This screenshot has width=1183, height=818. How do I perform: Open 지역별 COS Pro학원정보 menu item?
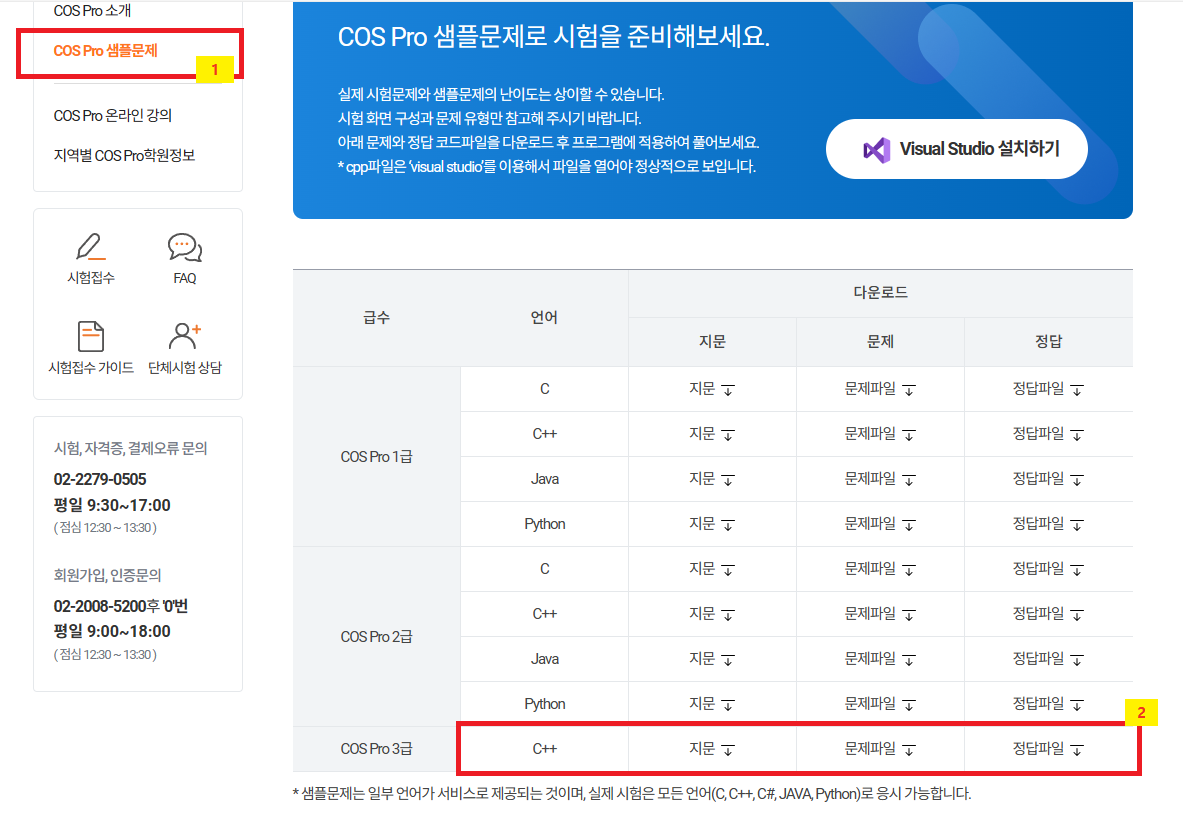click(124, 155)
